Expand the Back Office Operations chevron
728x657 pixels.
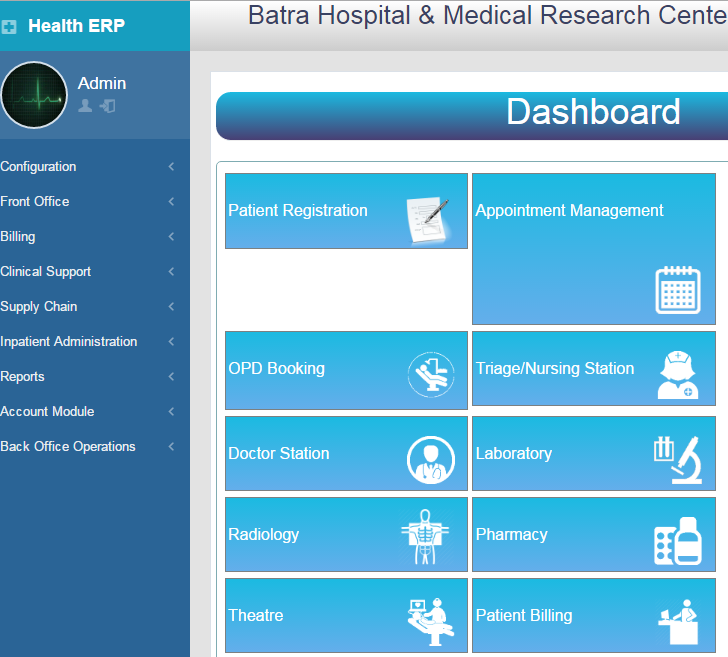171,447
